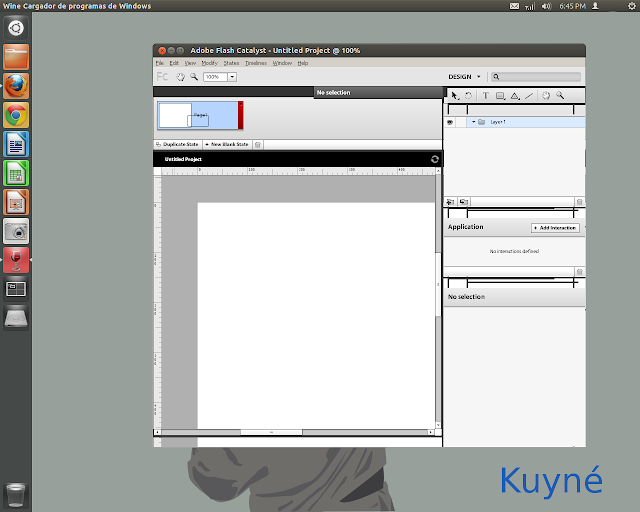This screenshot has height=512, width=640.
Task: Open the Ubuntu Dash home button
Action: click(x=16, y=28)
